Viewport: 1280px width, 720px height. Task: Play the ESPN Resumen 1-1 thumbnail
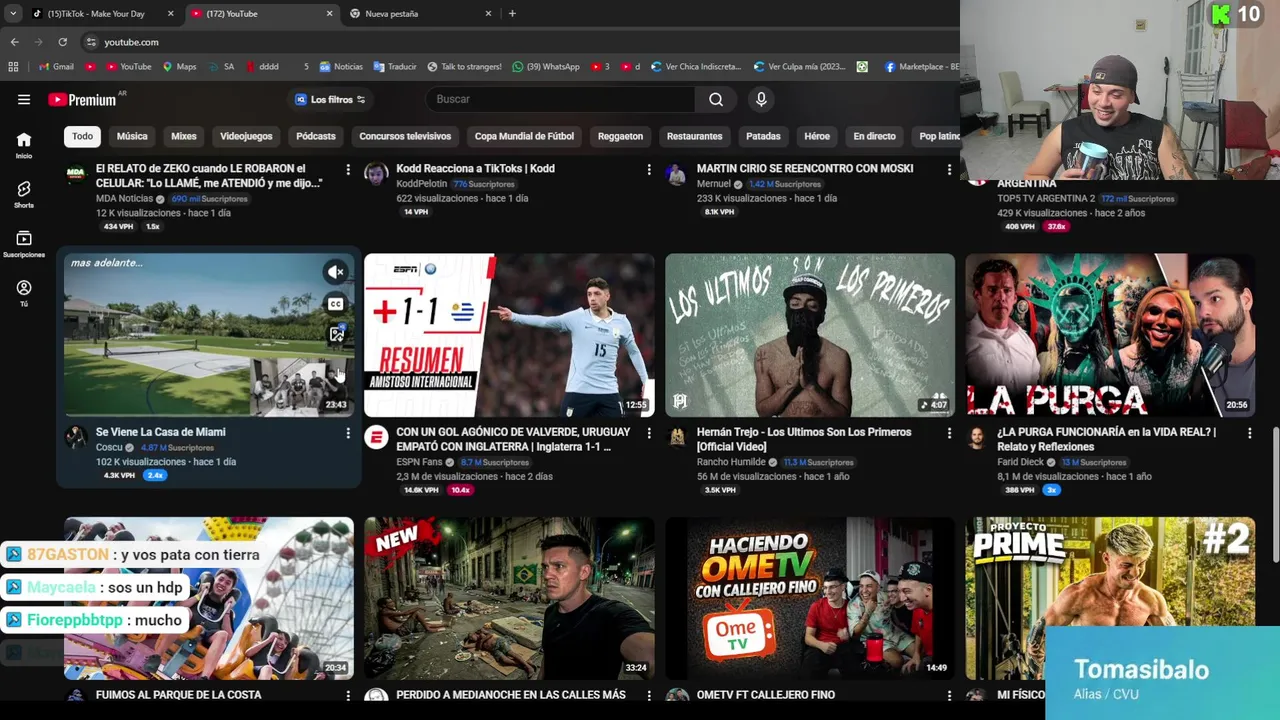click(x=509, y=335)
